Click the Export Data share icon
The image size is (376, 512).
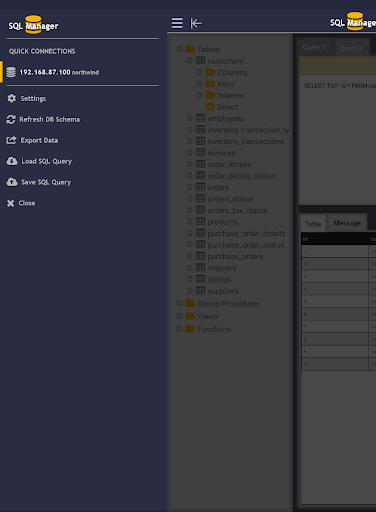pos(11,140)
